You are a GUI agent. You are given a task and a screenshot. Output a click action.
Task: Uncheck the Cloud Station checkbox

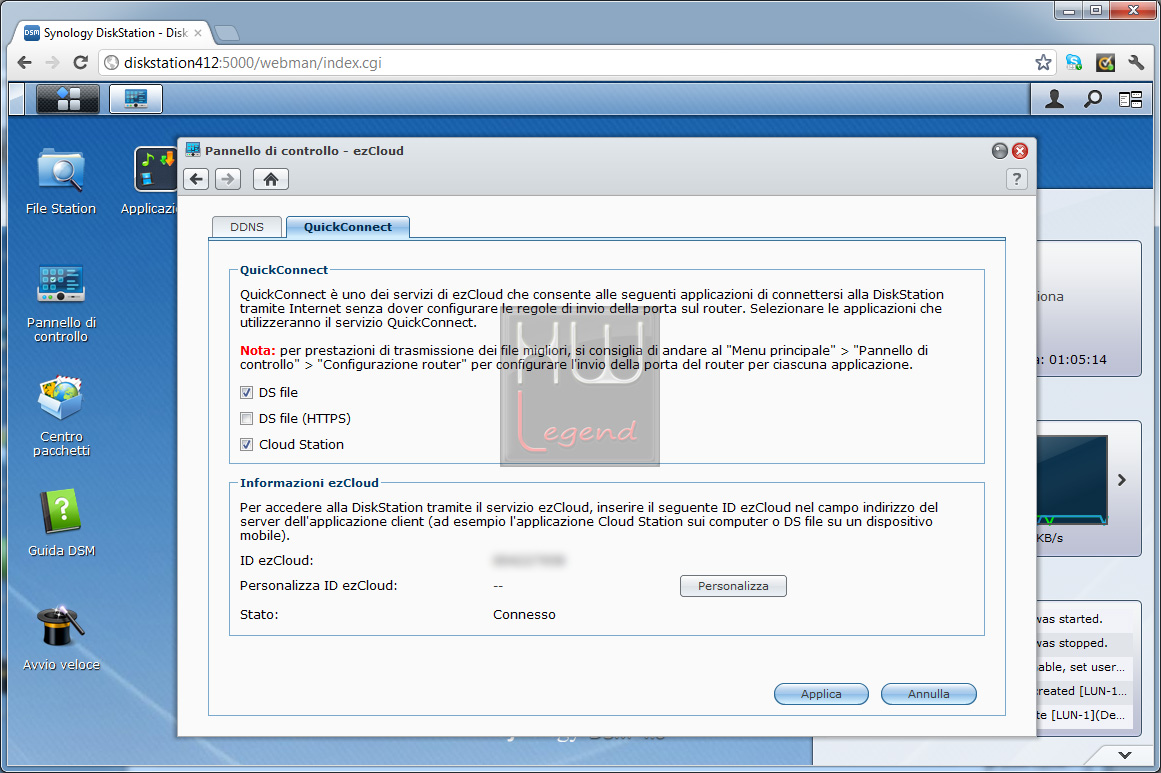tap(247, 444)
